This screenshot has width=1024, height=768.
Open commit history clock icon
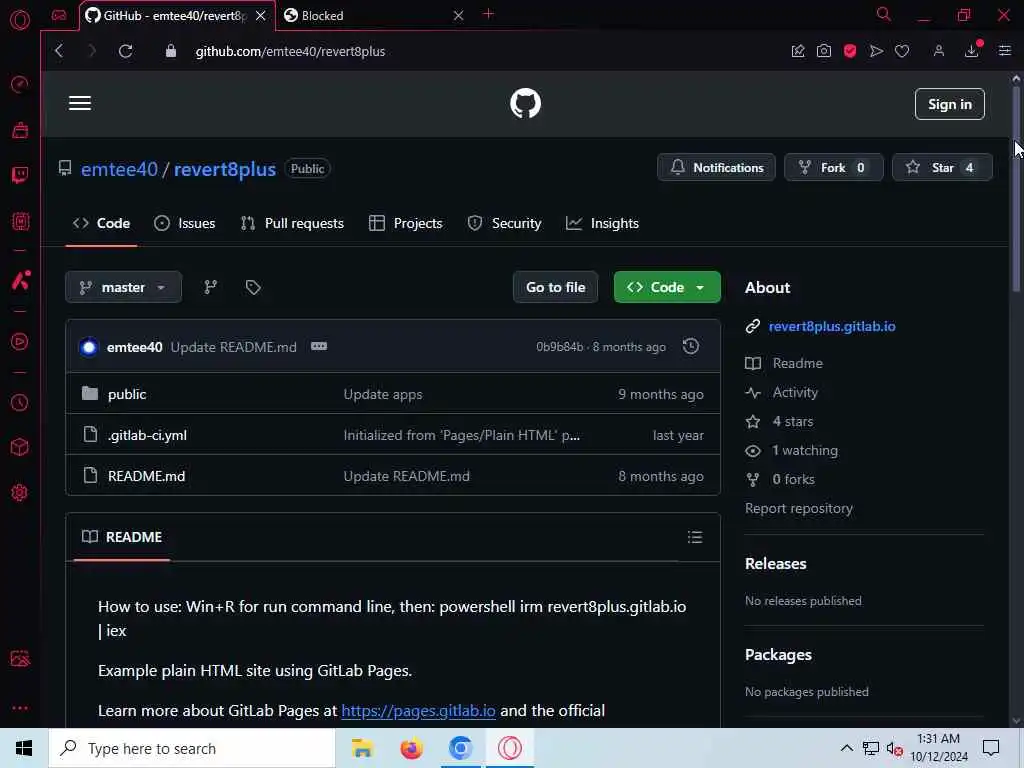(x=691, y=346)
